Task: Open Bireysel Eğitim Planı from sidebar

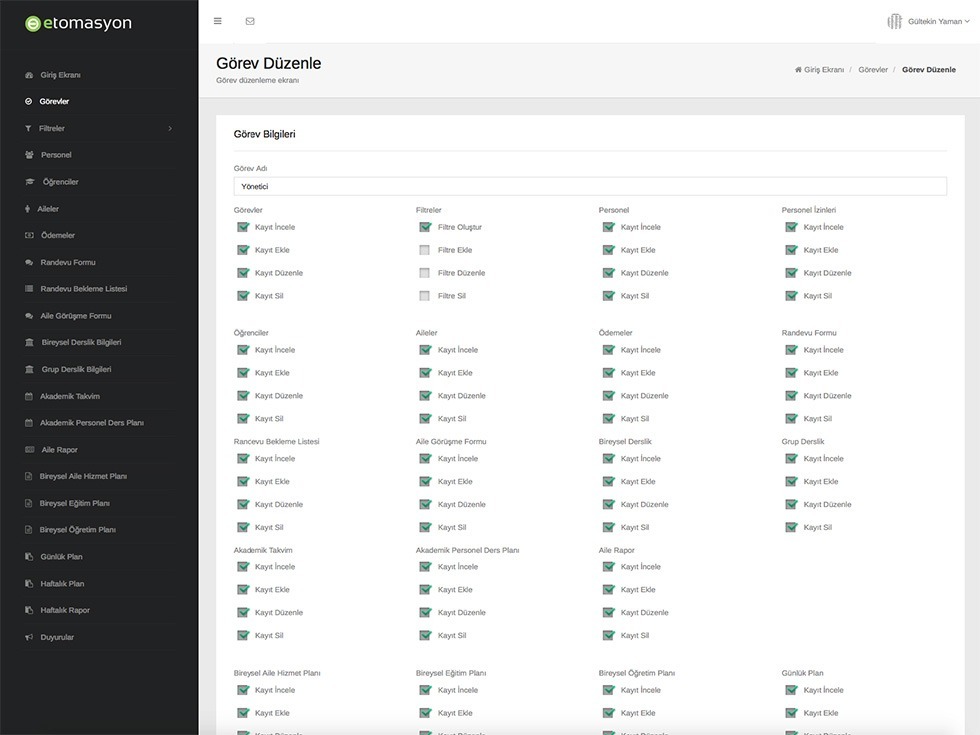Action: [74, 503]
